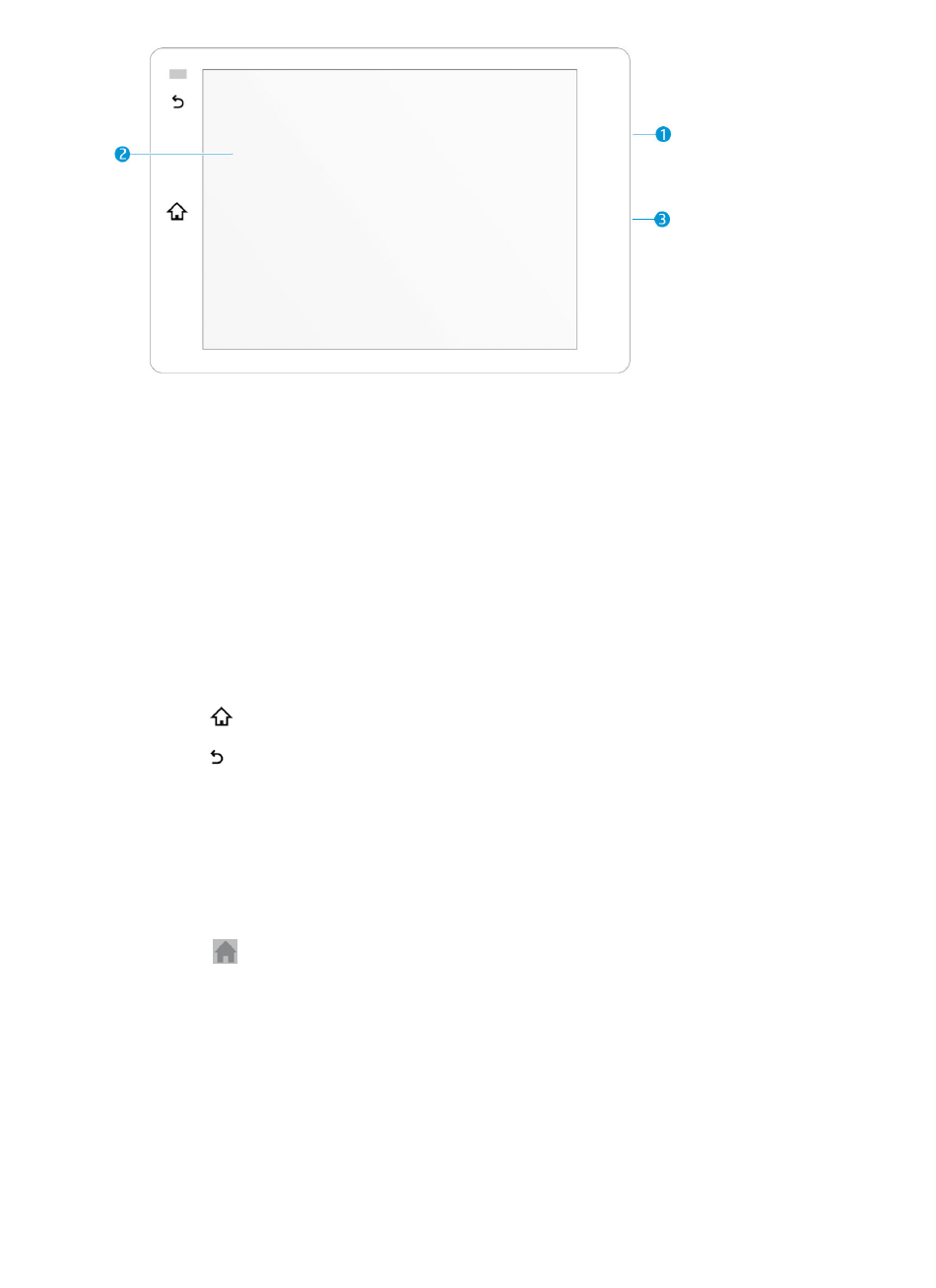Click callout number 3 blue circle
The image size is (936, 1288).
662,219
